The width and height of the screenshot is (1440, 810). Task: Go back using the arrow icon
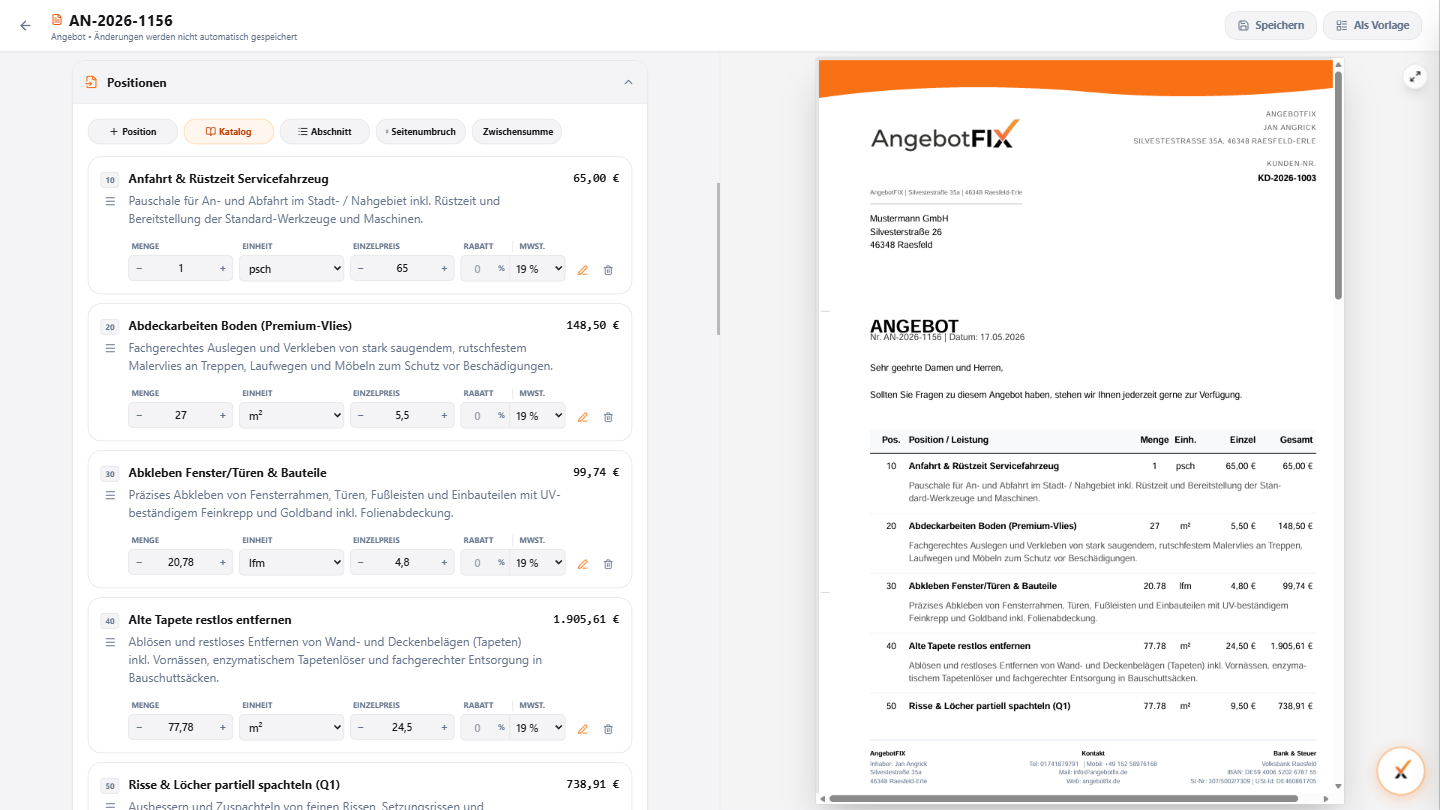[26, 26]
